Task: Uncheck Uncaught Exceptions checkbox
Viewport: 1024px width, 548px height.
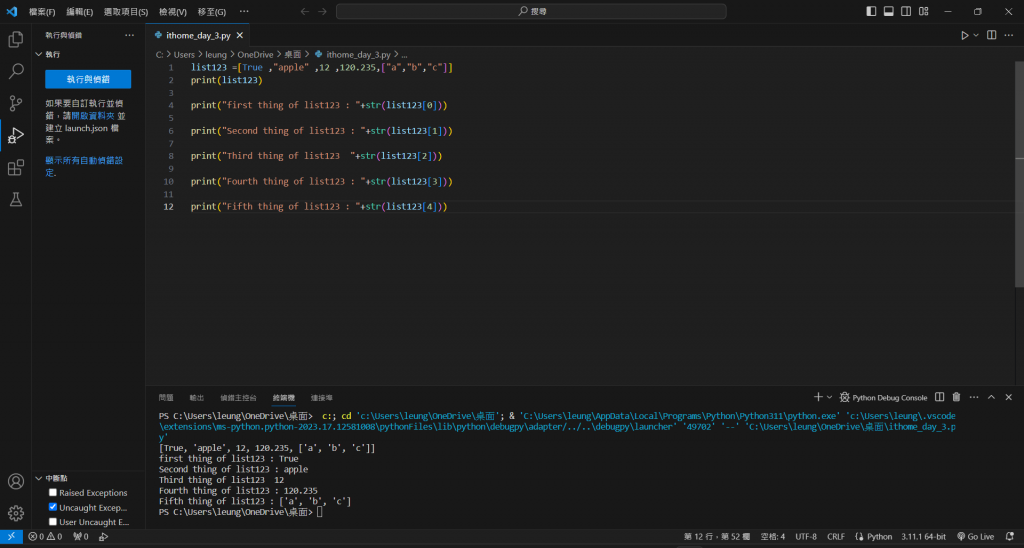Action: click(x=53, y=507)
